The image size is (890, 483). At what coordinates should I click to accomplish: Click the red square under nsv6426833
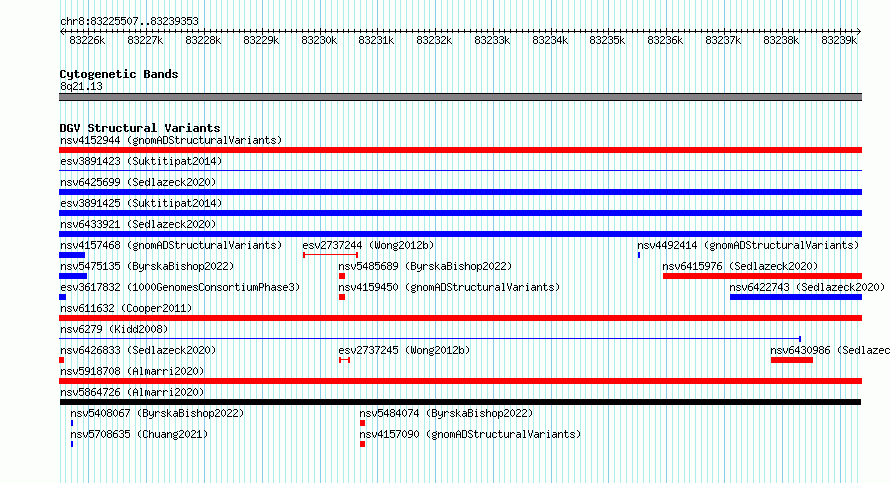(61, 360)
